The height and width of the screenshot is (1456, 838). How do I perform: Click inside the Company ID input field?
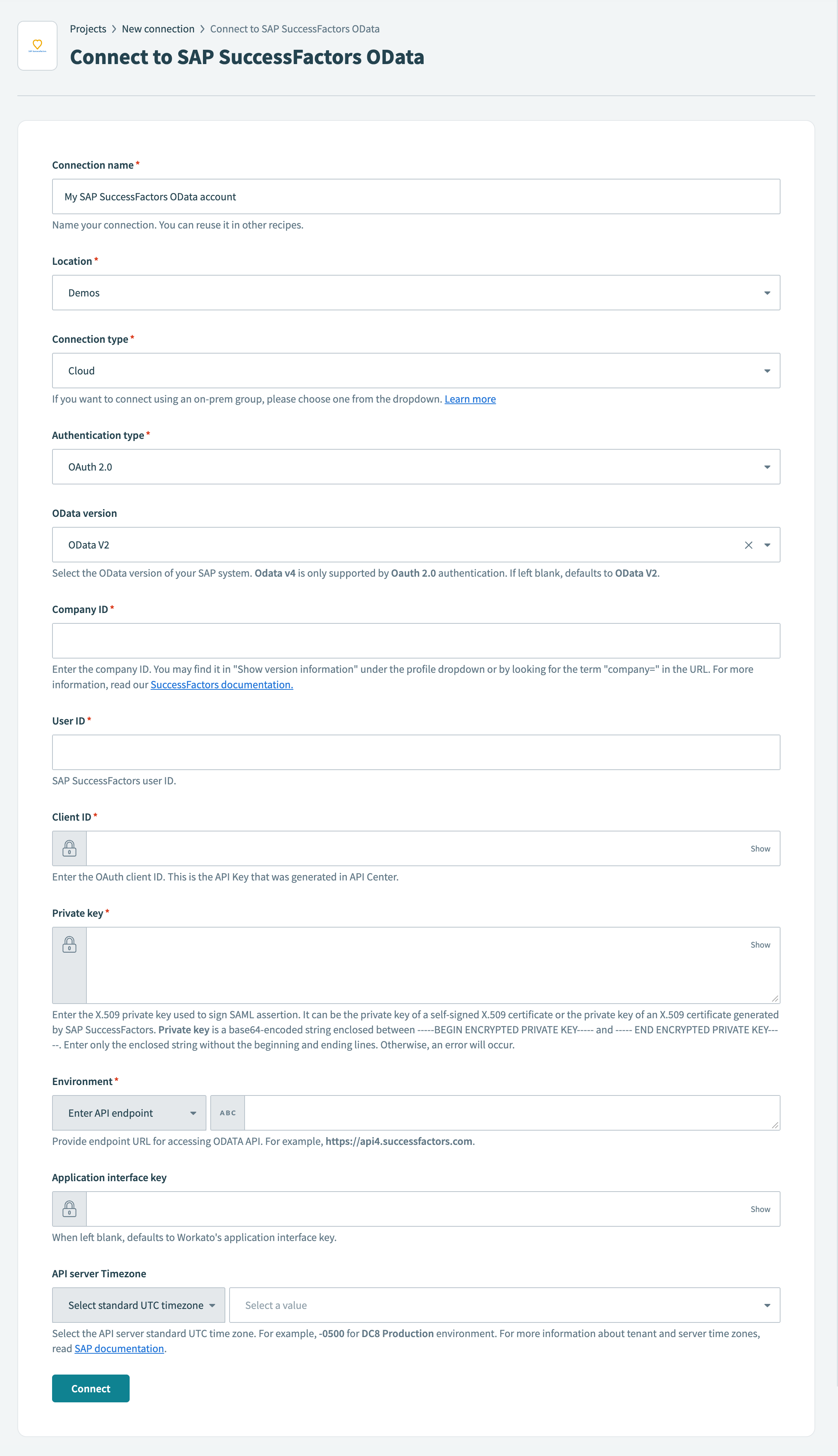[x=416, y=640]
